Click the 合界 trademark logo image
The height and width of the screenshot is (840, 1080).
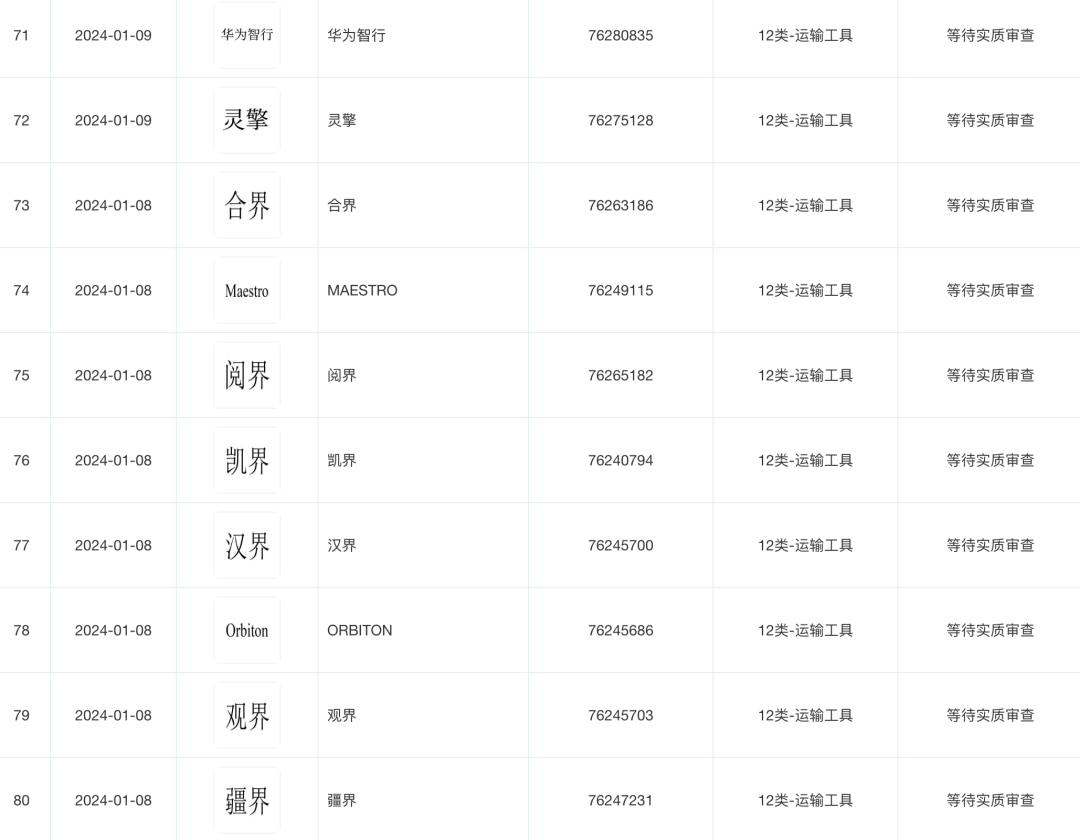(x=247, y=205)
